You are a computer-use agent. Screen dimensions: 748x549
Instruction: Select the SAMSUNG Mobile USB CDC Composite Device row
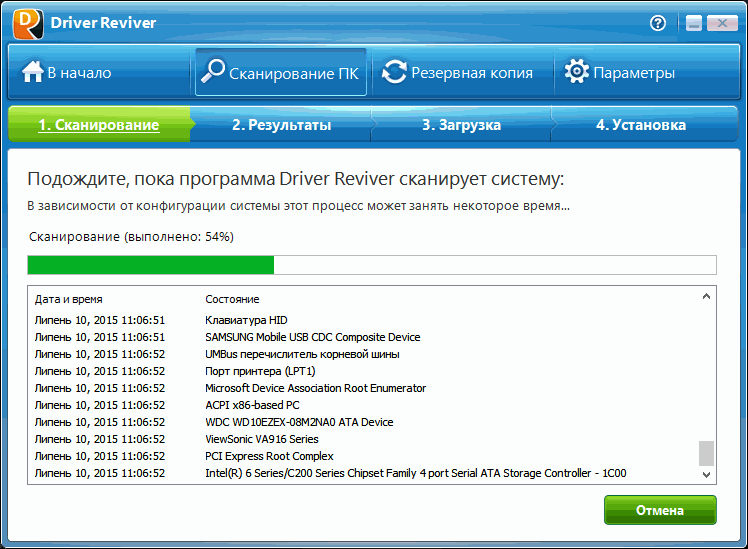coord(365,337)
